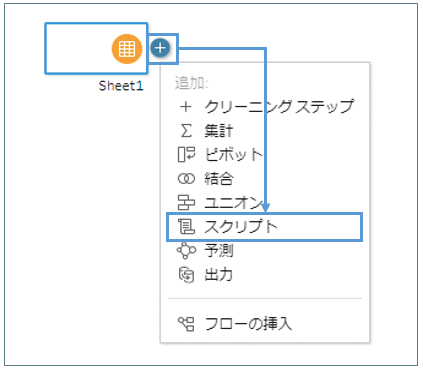This screenshot has height=370, width=423.
Task: Click the flow insert icon at the menu bottom
Action: point(186,324)
